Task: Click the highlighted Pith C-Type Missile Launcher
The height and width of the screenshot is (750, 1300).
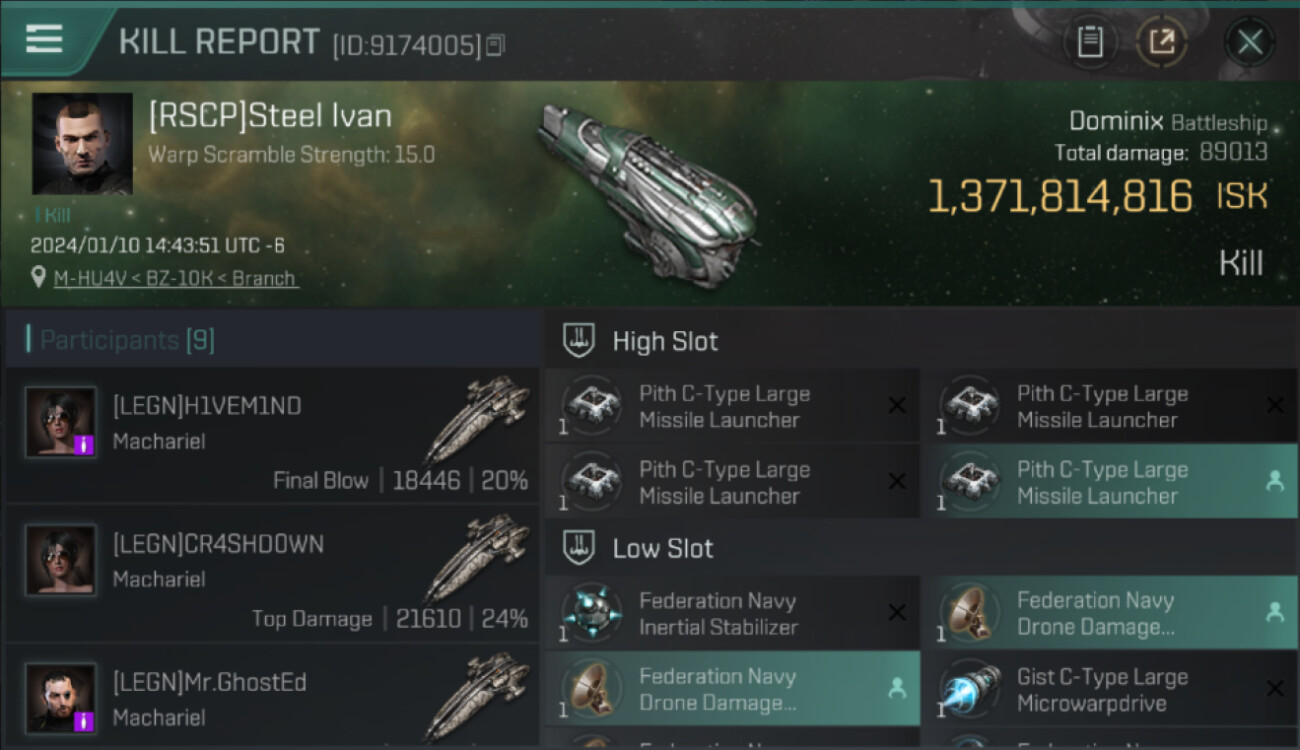Action: (1109, 483)
